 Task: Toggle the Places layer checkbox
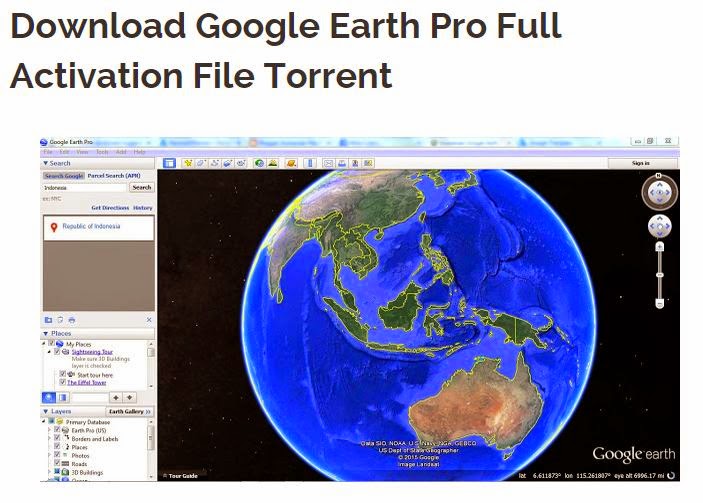(57, 447)
